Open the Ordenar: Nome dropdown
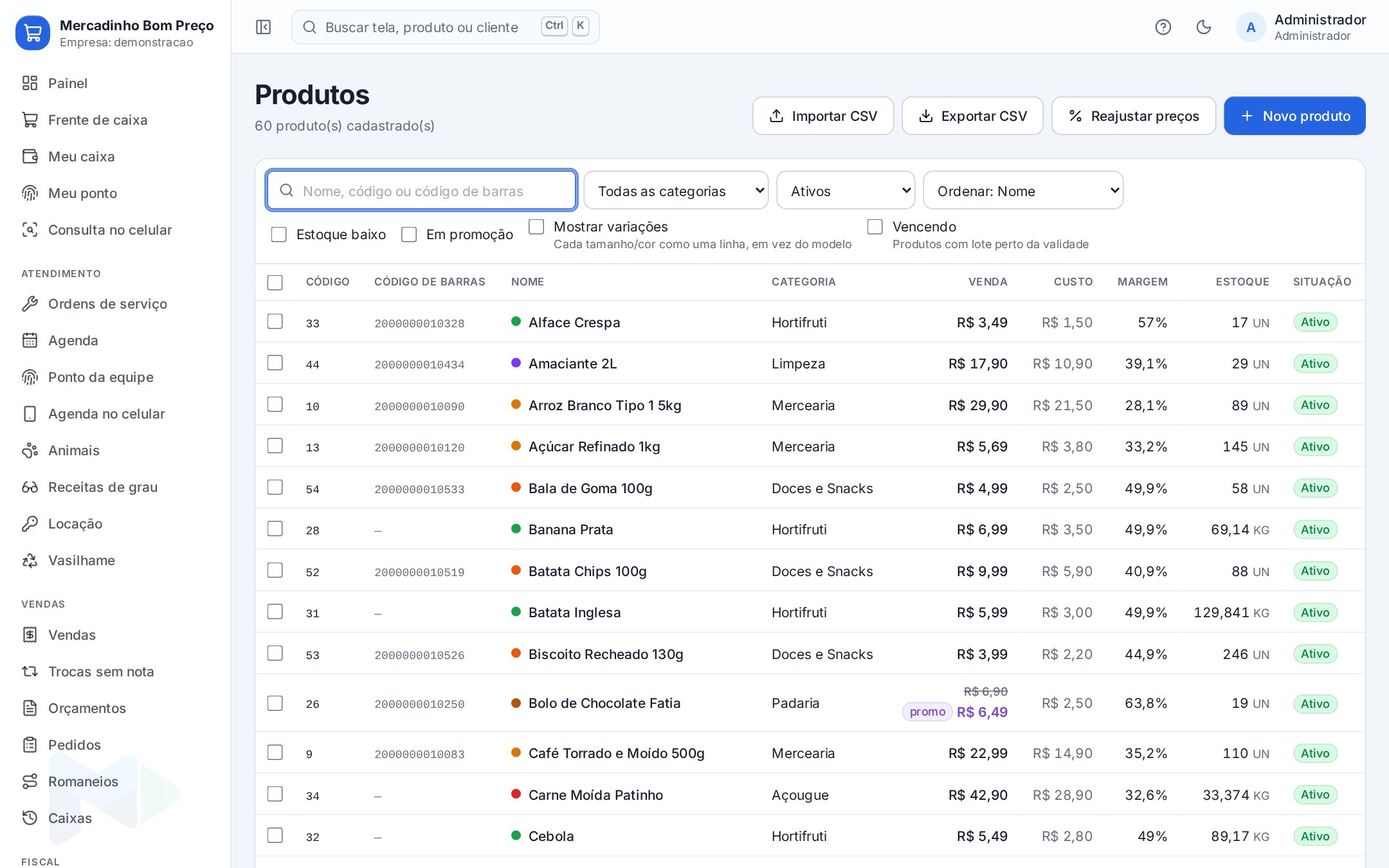The width and height of the screenshot is (1389, 868). coord(1023,190)
